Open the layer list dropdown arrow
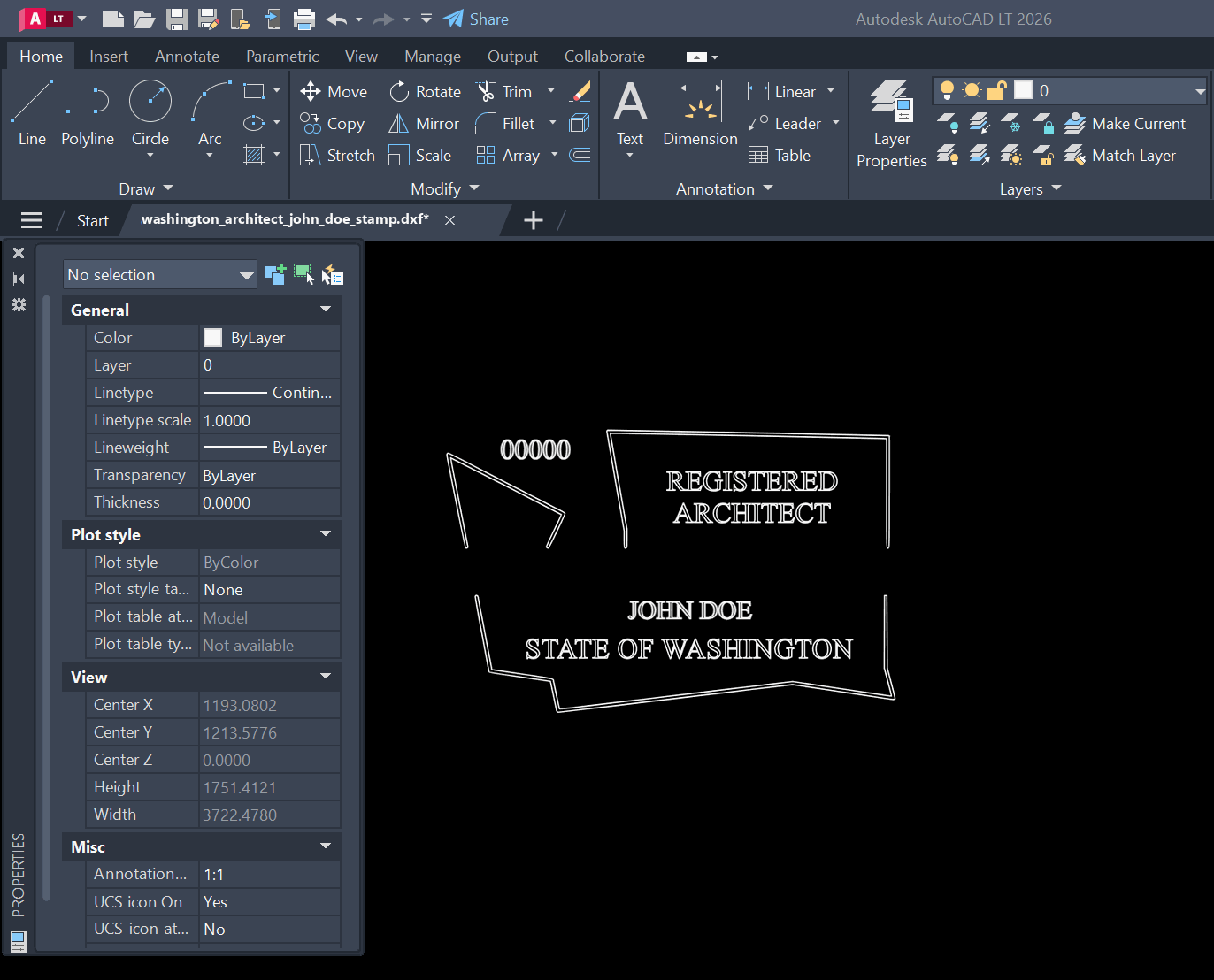Image resolution: width=1214 pixels, height=980 pixels. [1200, 90]
